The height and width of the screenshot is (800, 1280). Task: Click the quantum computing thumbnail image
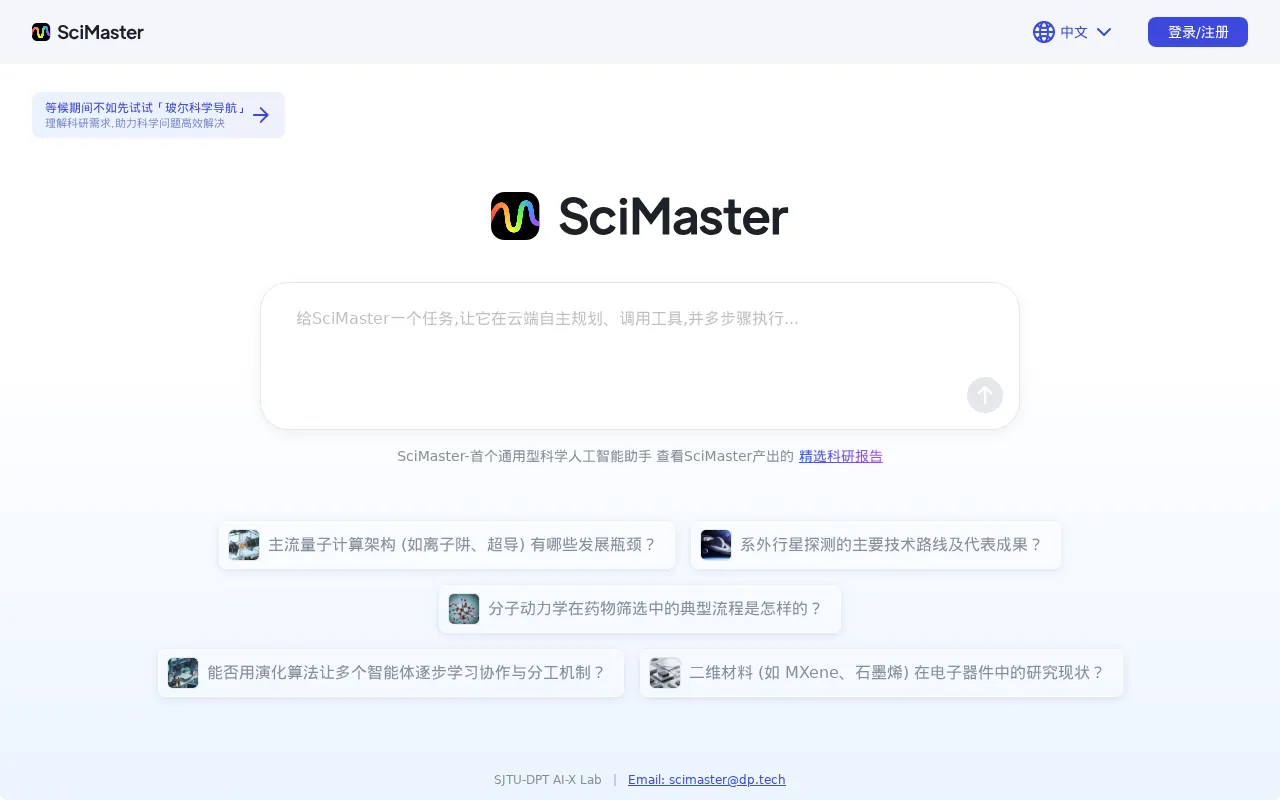pyautogui.click(x=244, y=545)
